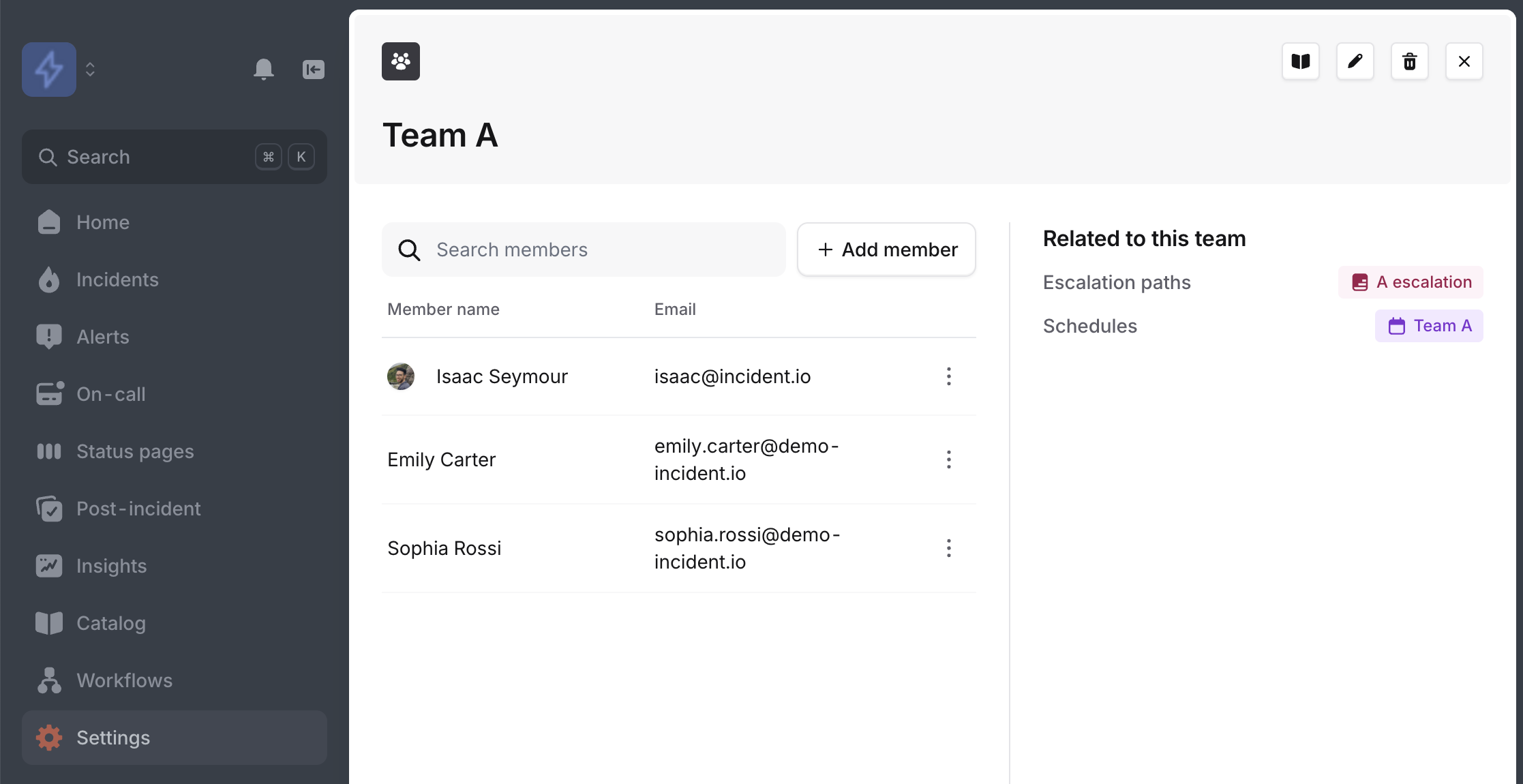Click the trash delete team icon
The image size is (1523, 784).
[1409, 61]
